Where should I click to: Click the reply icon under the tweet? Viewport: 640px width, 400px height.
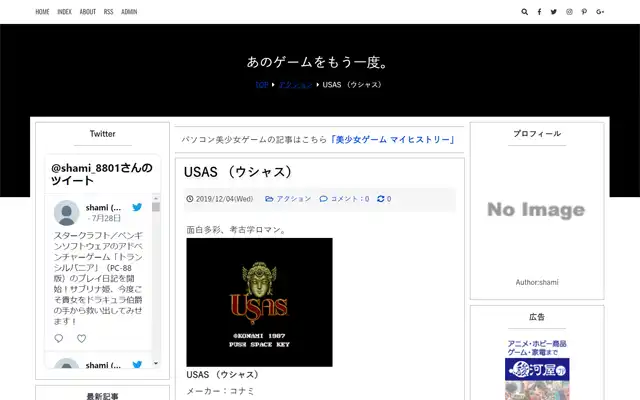tap(59, 338)
